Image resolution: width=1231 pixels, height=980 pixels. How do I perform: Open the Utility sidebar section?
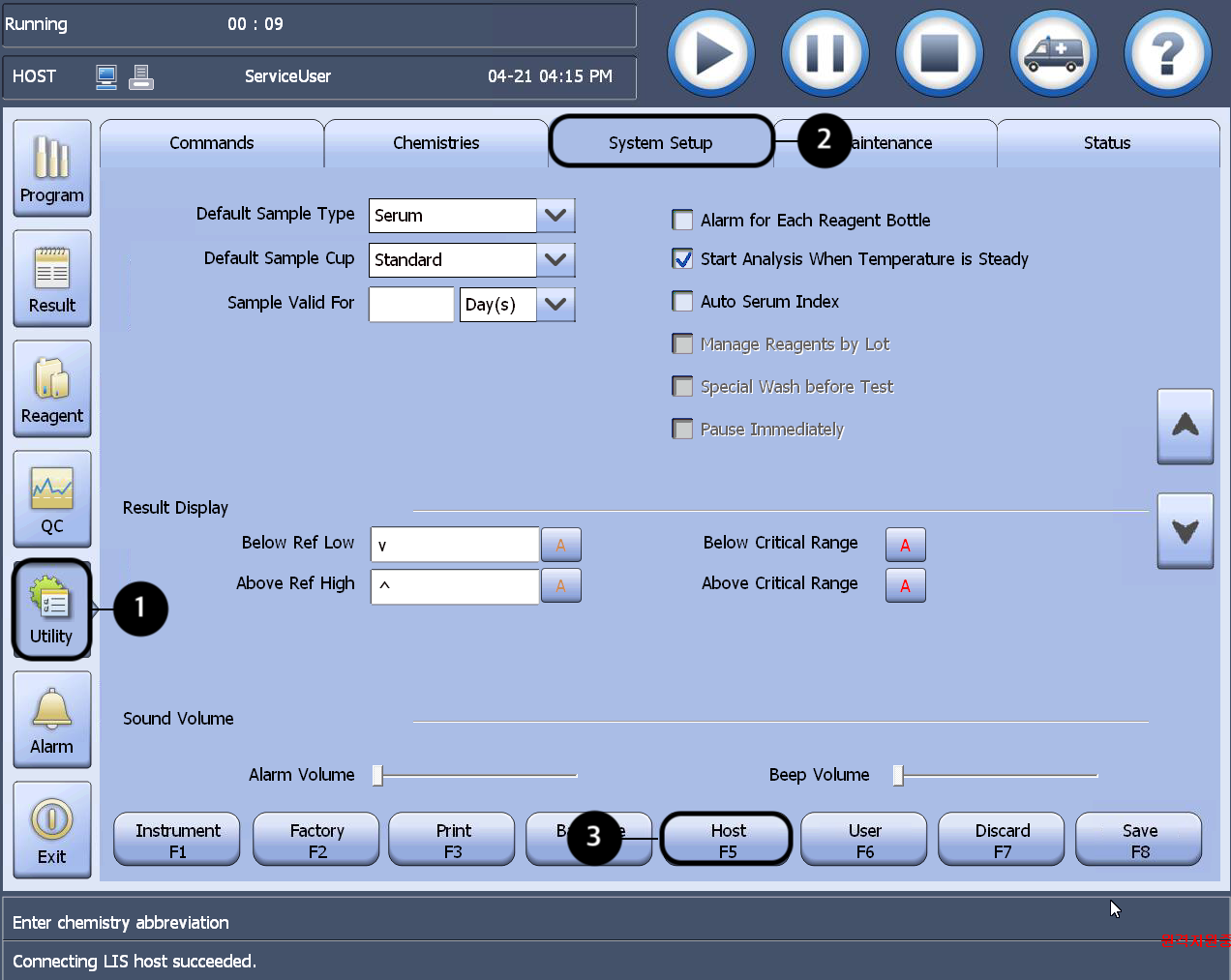[52, 609]
